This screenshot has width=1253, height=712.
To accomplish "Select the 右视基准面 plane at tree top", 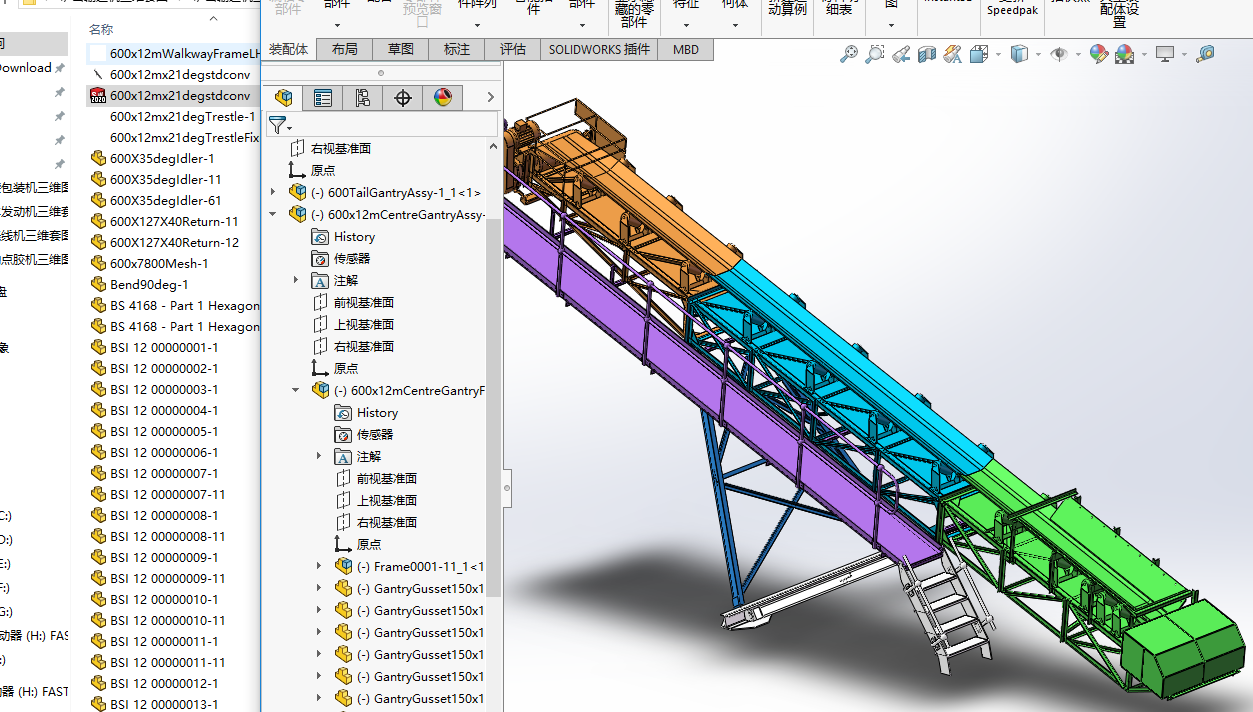I will click(340, 148).
